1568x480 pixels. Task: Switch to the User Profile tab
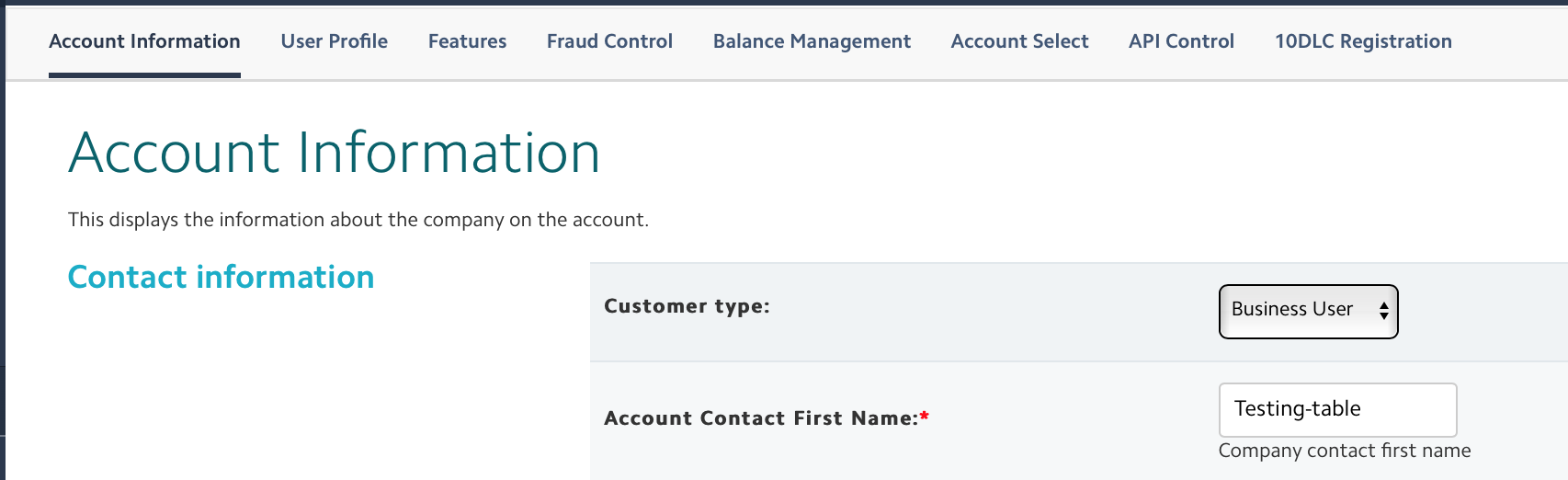click(x=334, y=41)
